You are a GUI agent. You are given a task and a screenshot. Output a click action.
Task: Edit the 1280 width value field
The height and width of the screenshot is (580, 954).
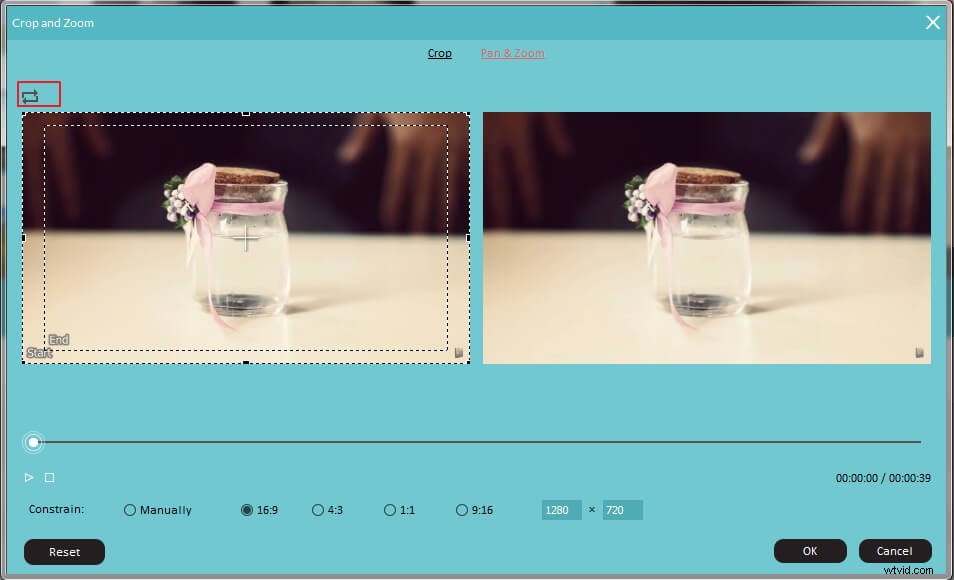coord(561,510)
